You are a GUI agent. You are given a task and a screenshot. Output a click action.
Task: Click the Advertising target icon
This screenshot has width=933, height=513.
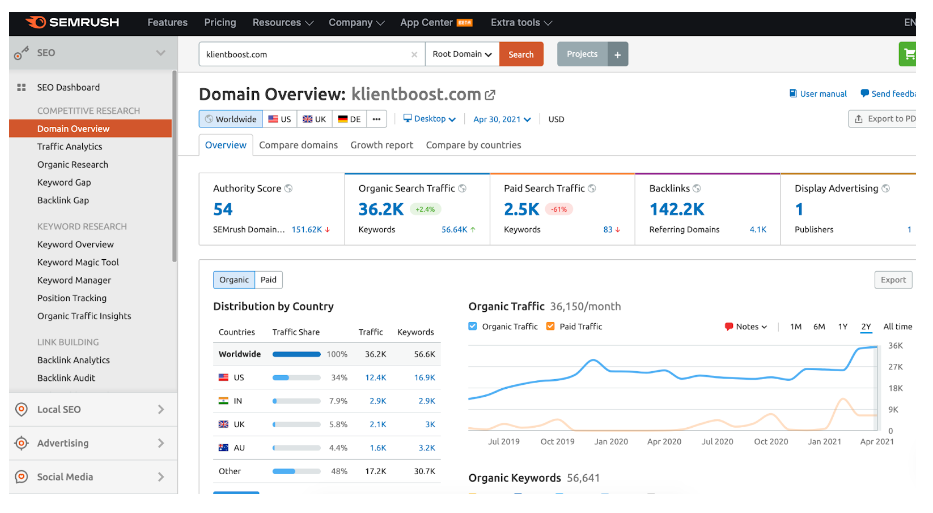tap(21, 444)
